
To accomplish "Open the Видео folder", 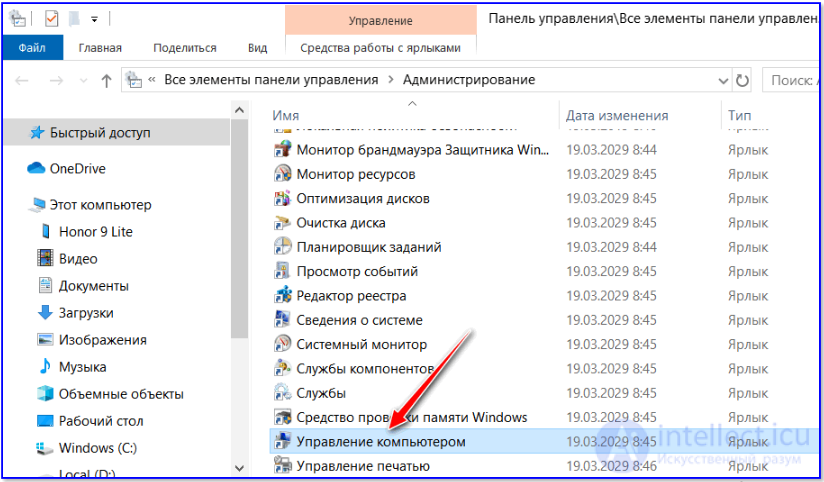I will [x=78, y=259].
